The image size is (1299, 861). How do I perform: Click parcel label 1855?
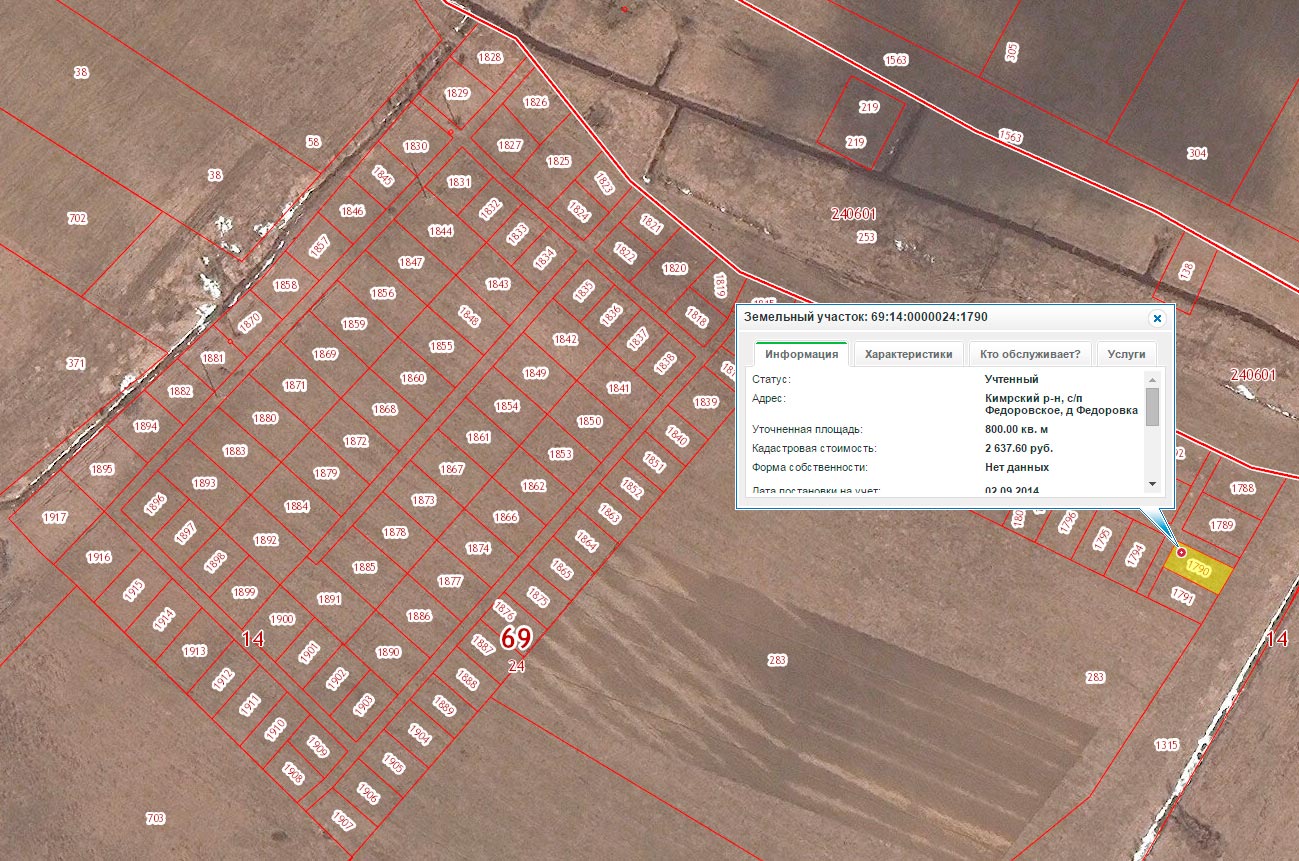441,346
